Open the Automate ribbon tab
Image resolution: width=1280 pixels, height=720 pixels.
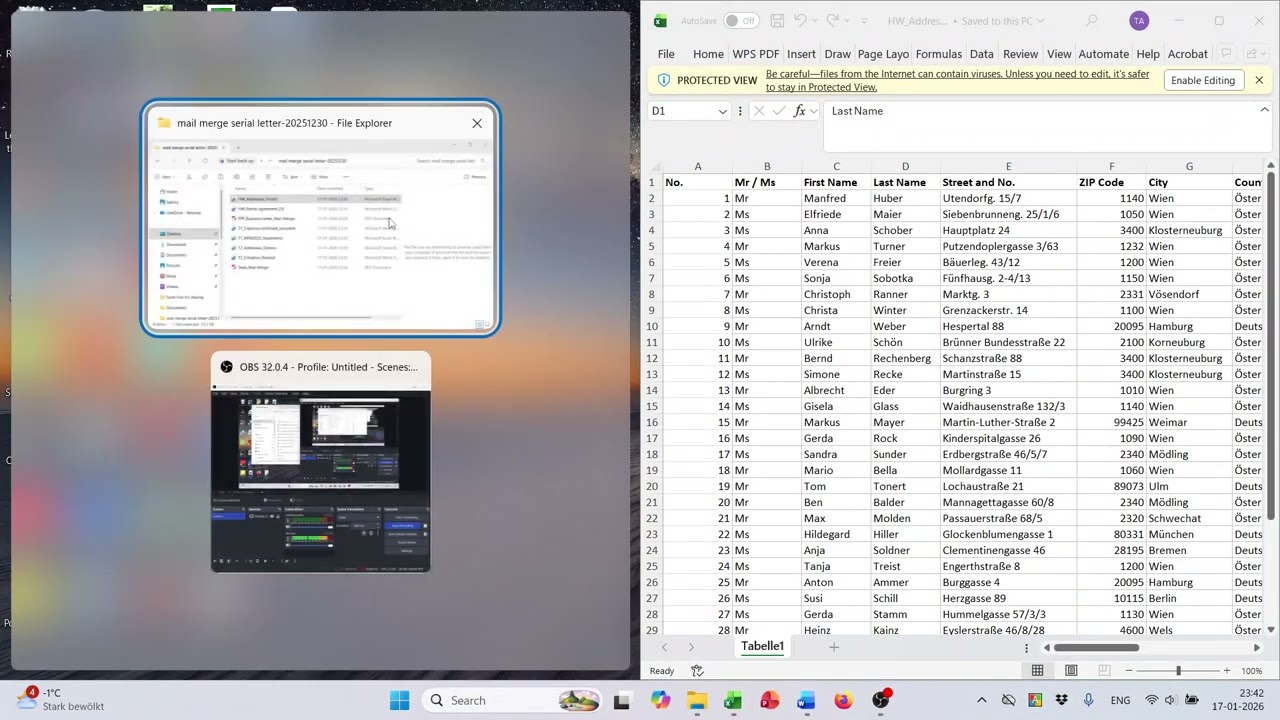[x=1104, y=54]
